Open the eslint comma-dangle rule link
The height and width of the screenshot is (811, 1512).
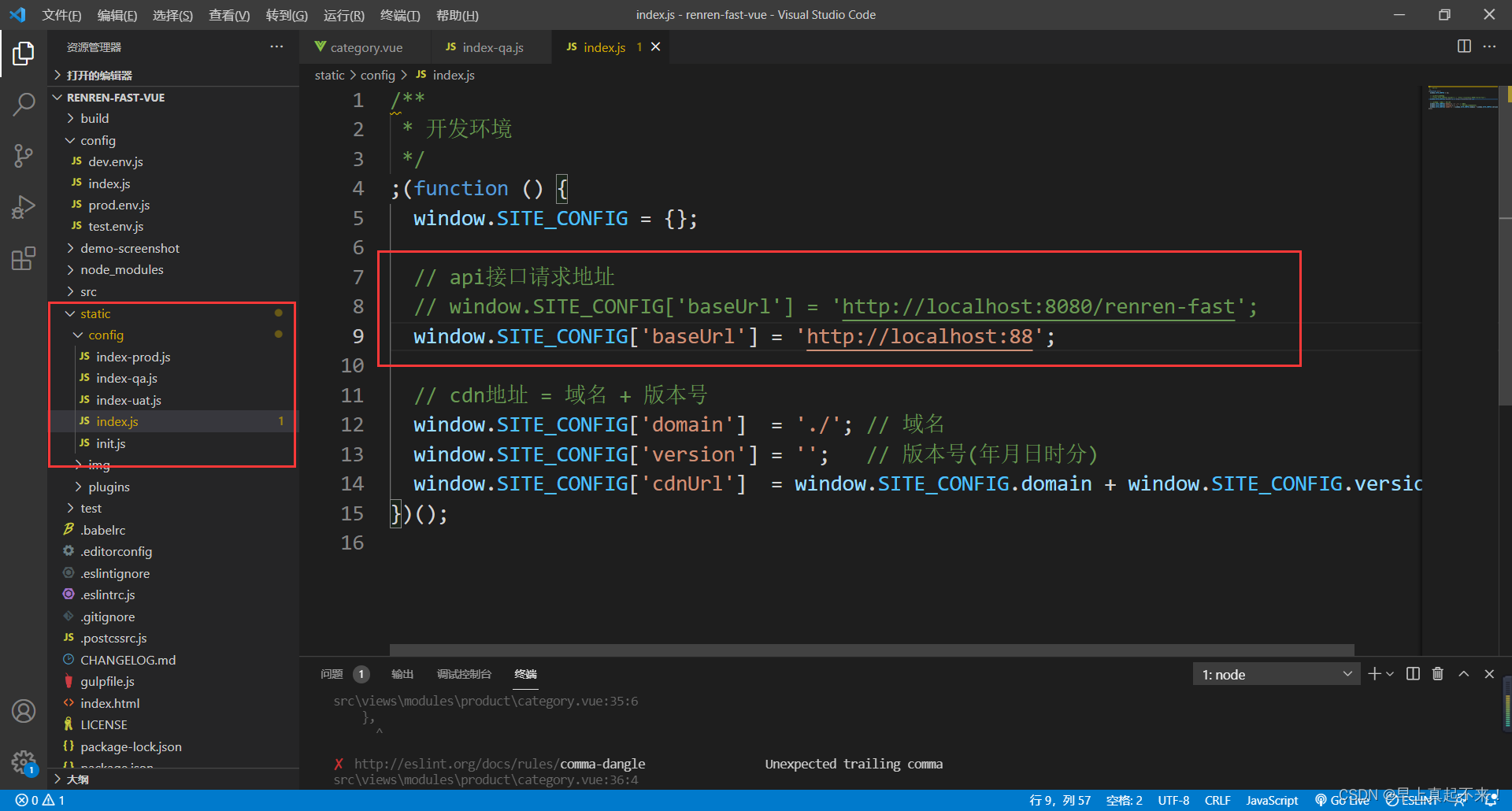coord(499,764)
